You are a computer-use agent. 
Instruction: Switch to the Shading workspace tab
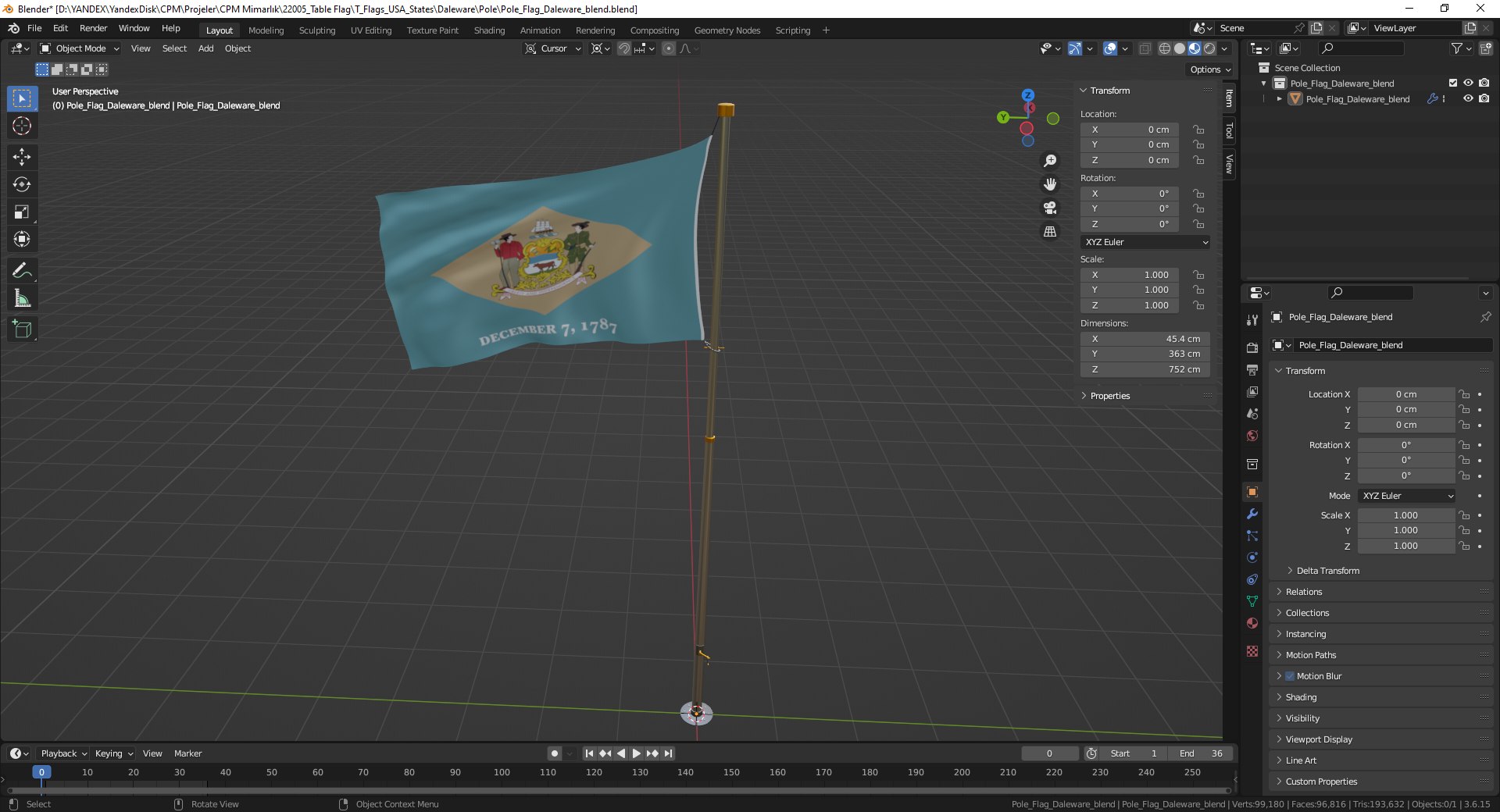[489, 30]
